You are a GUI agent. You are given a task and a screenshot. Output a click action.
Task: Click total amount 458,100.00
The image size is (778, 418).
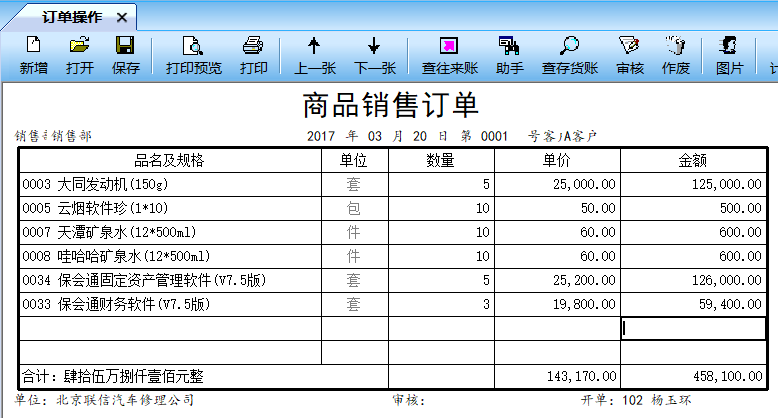click(x=693, y=376)
